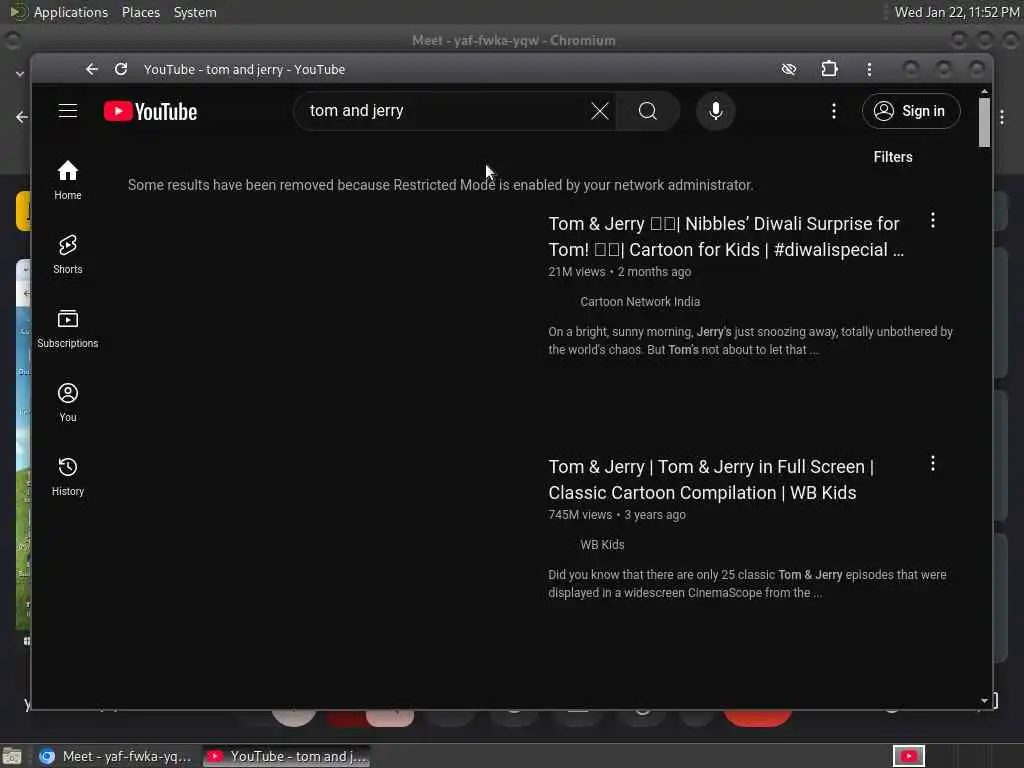Screen dimensions: 1024x768
Task: Open the YouTube hamburger guide menu
Action: 68,111
